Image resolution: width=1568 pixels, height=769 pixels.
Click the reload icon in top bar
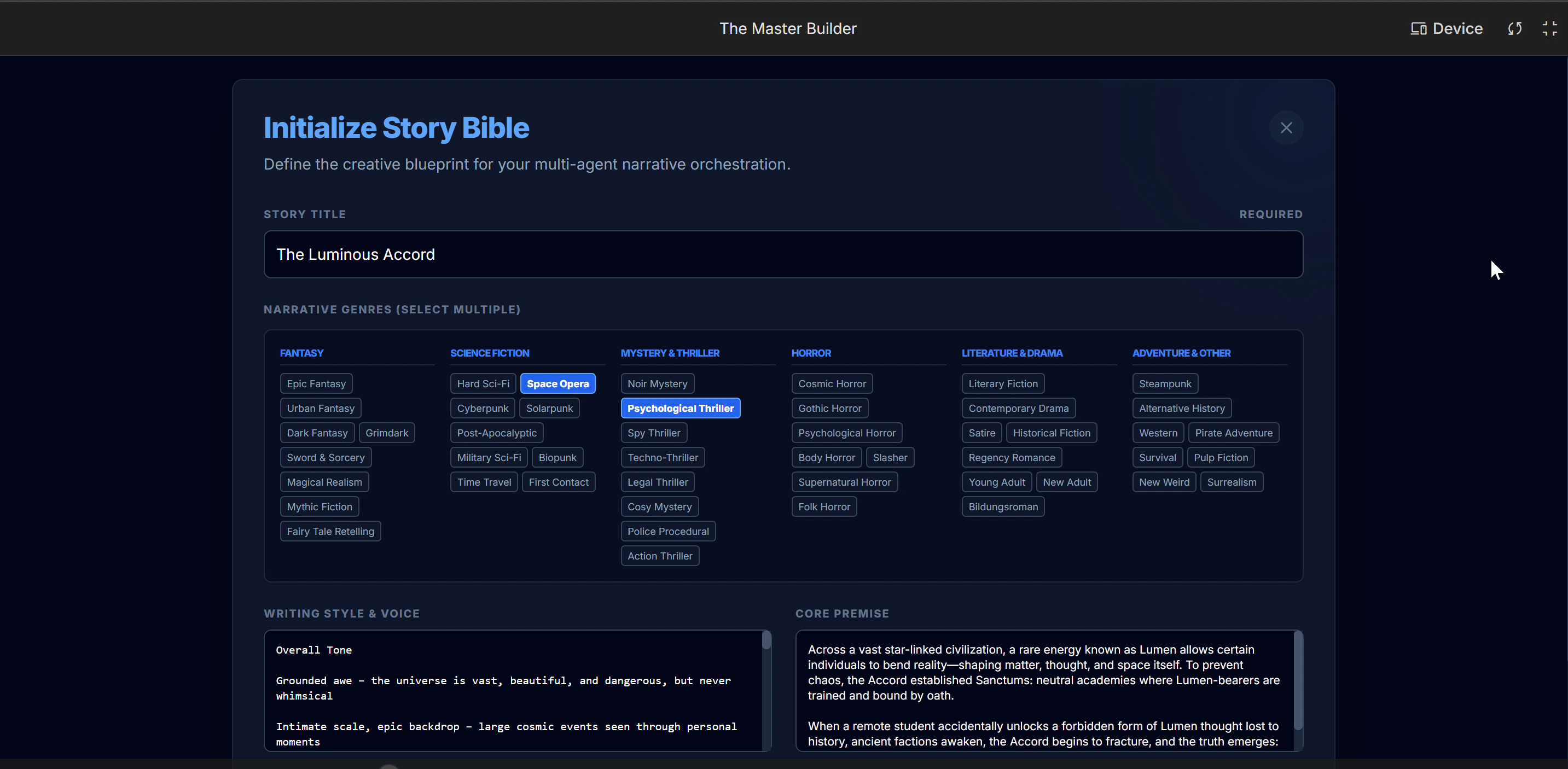[1514, 28]
